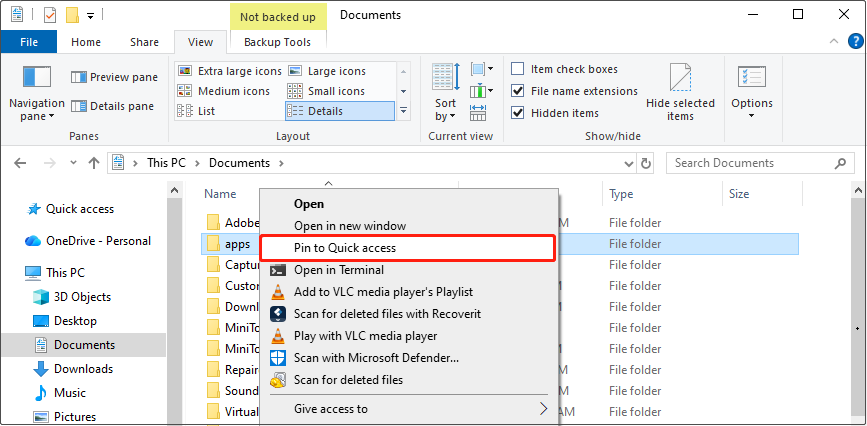Sort by the Size column header
This screenshot has width=867, height=426.
tap(739, 194)
